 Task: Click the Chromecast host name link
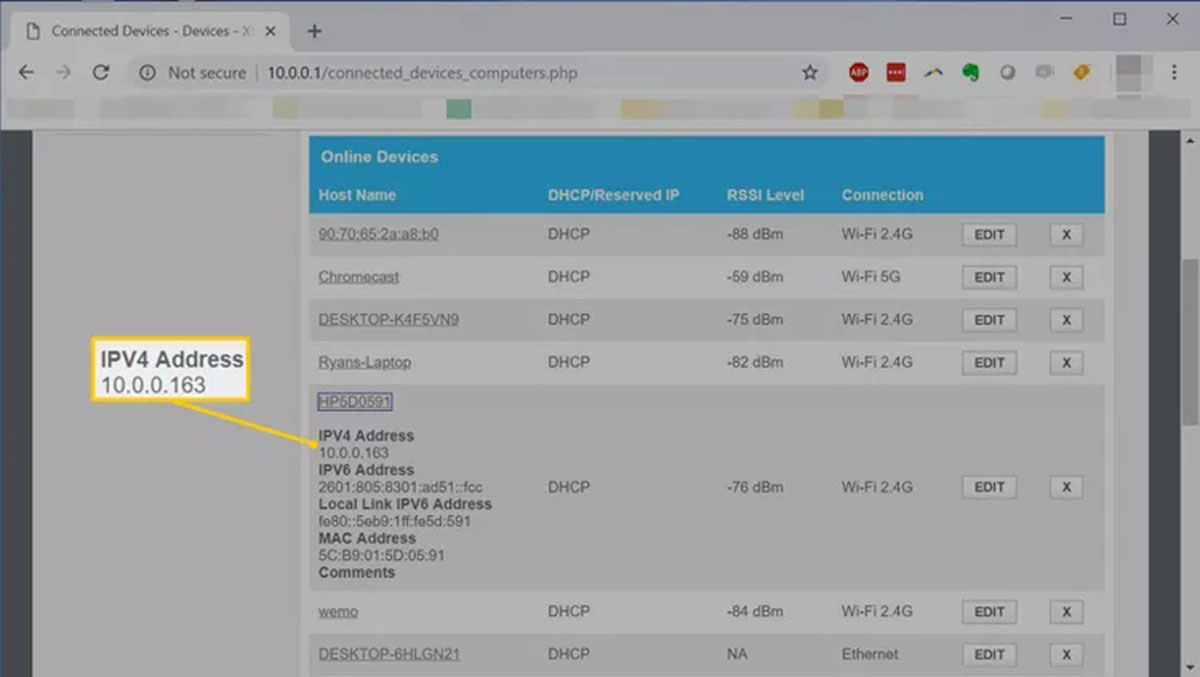[x=357, y=277]
